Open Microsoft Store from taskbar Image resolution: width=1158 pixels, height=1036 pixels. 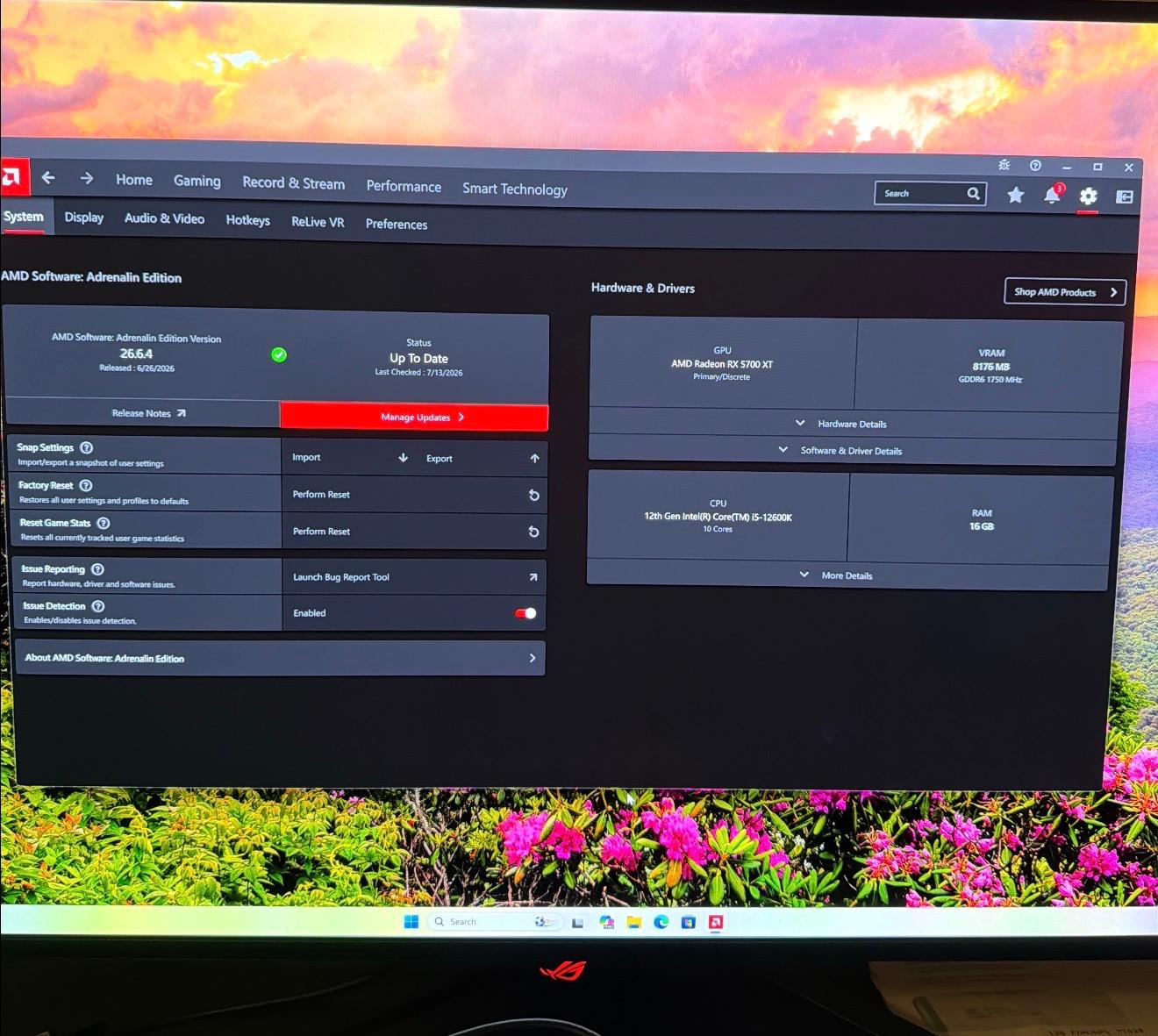pyautogui.click(x=688, y=922)
